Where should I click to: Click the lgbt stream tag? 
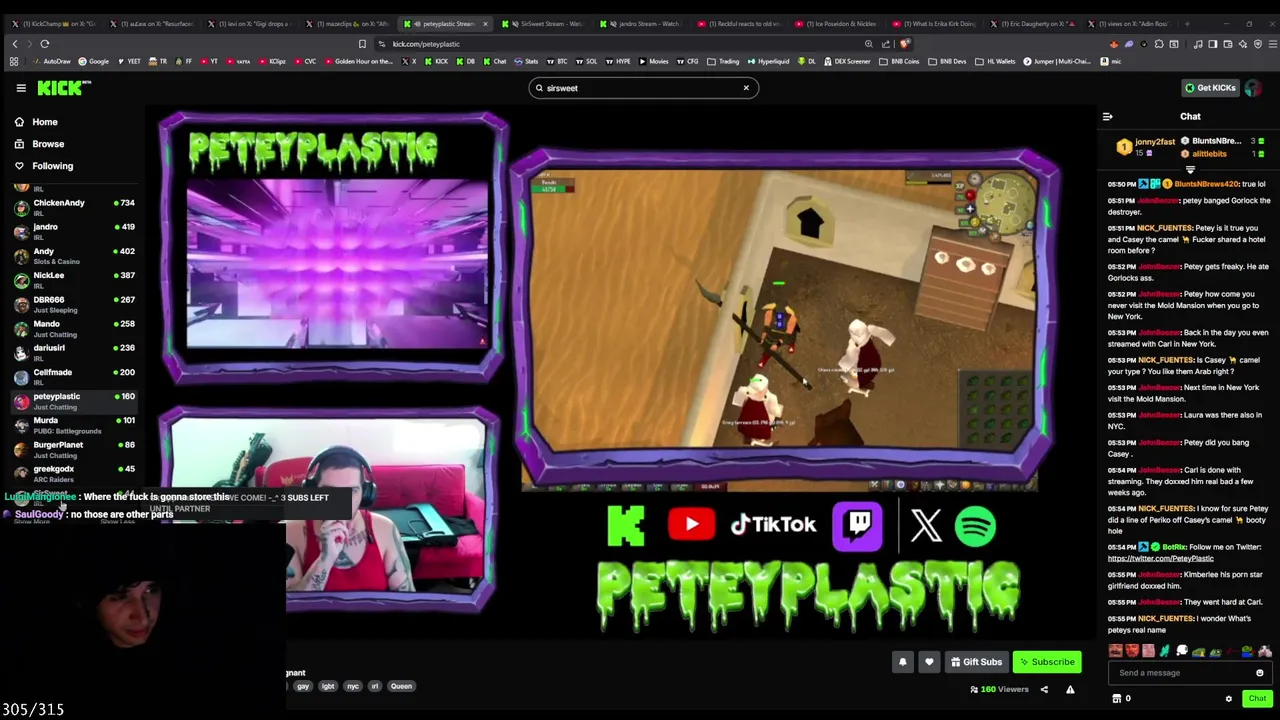(x=328, y=687)
